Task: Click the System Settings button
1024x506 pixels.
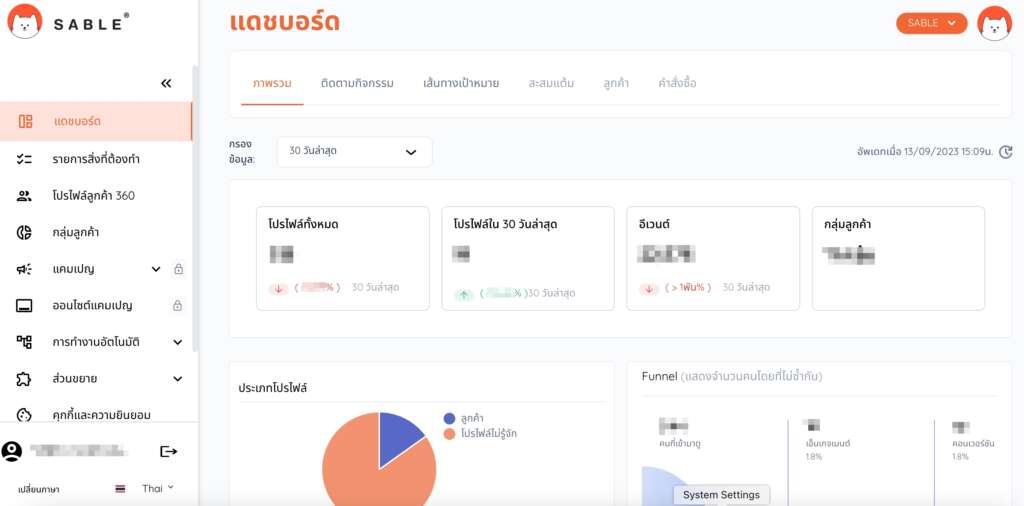Action: point(721,495)
